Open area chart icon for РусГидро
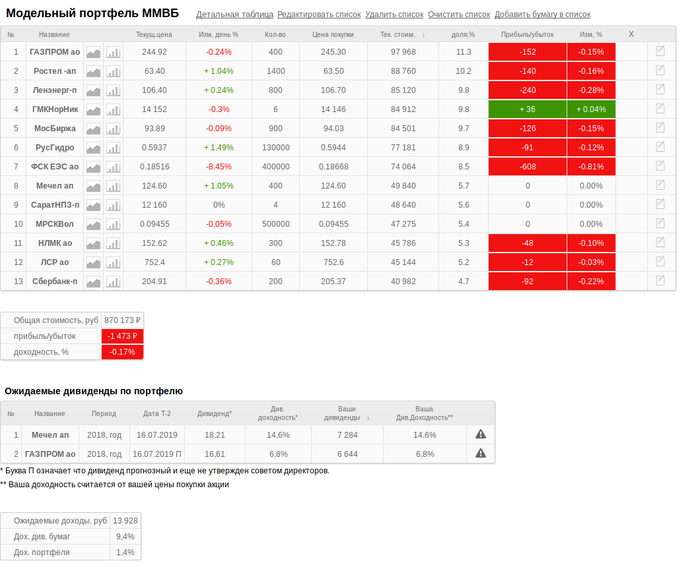Viewport: 700px width, 567px height. tap(94, 148)
